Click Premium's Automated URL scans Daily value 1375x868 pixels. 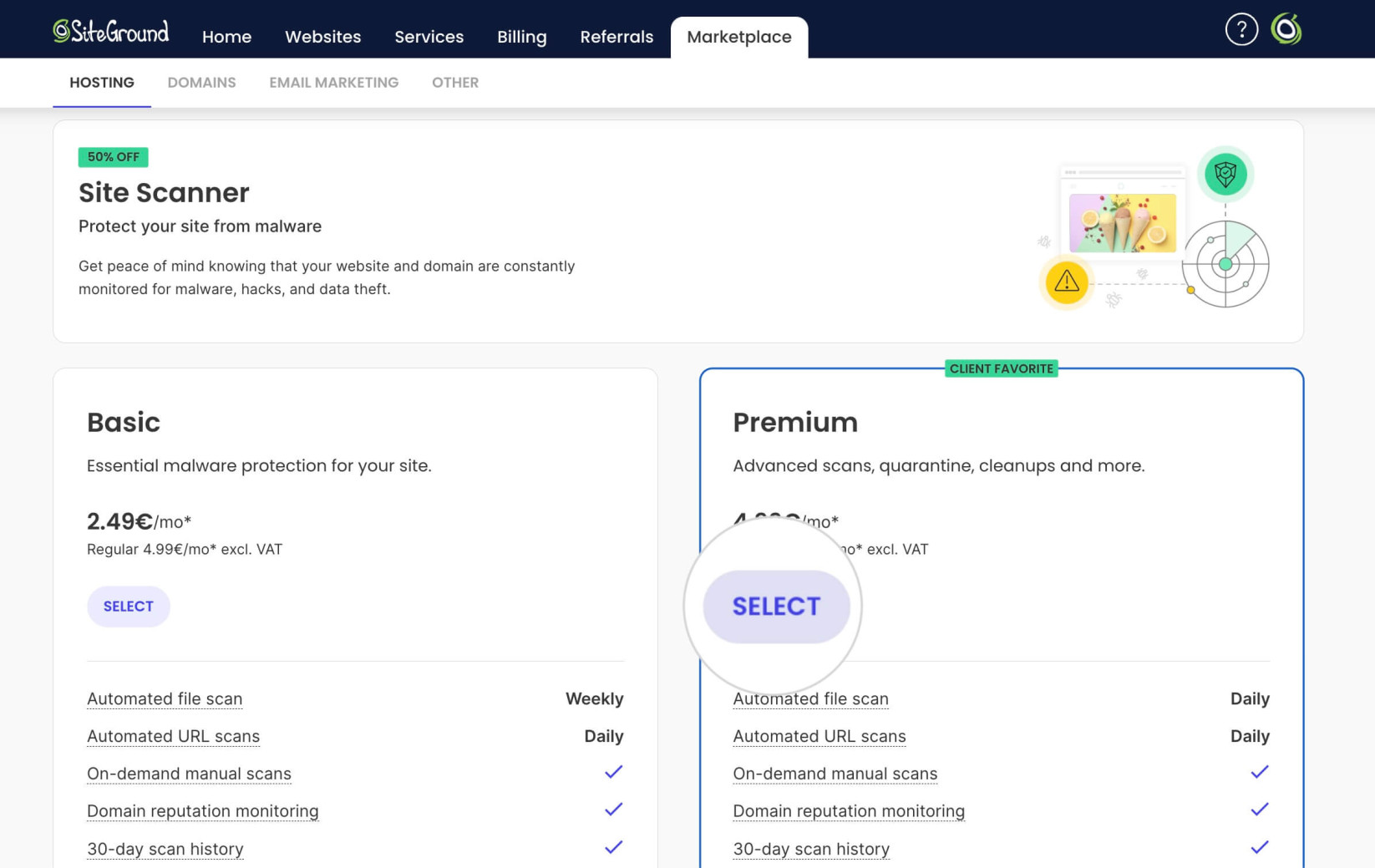point(1250,736)
